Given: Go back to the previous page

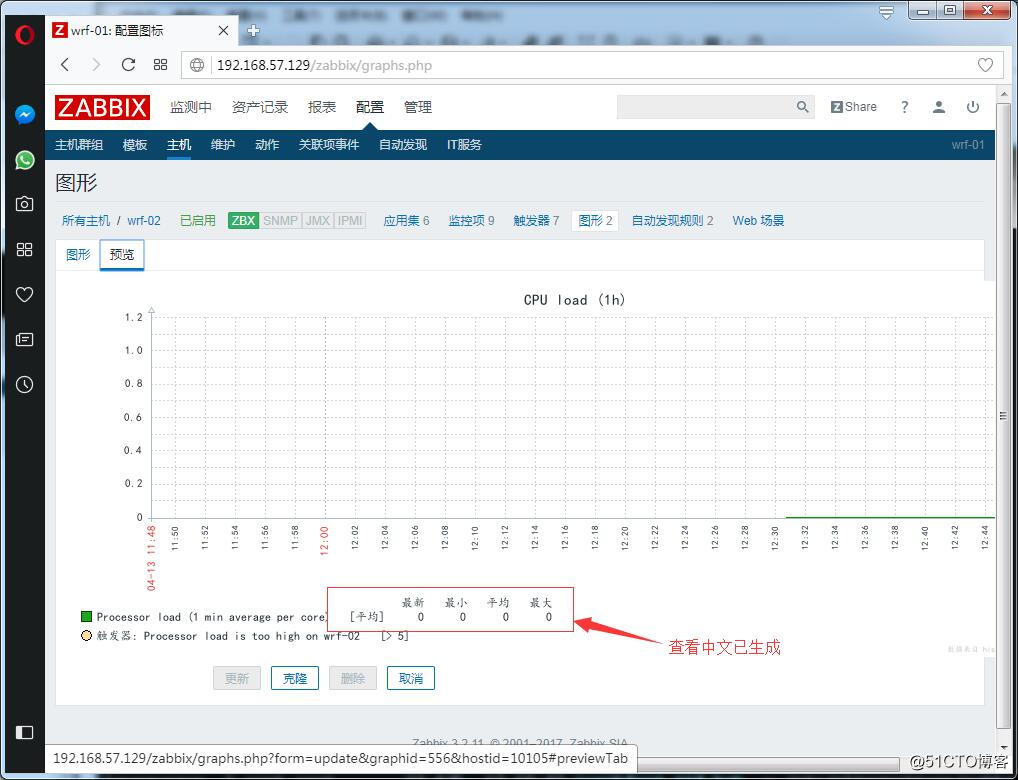Looking at the screenshot, I should click(65, 64).
